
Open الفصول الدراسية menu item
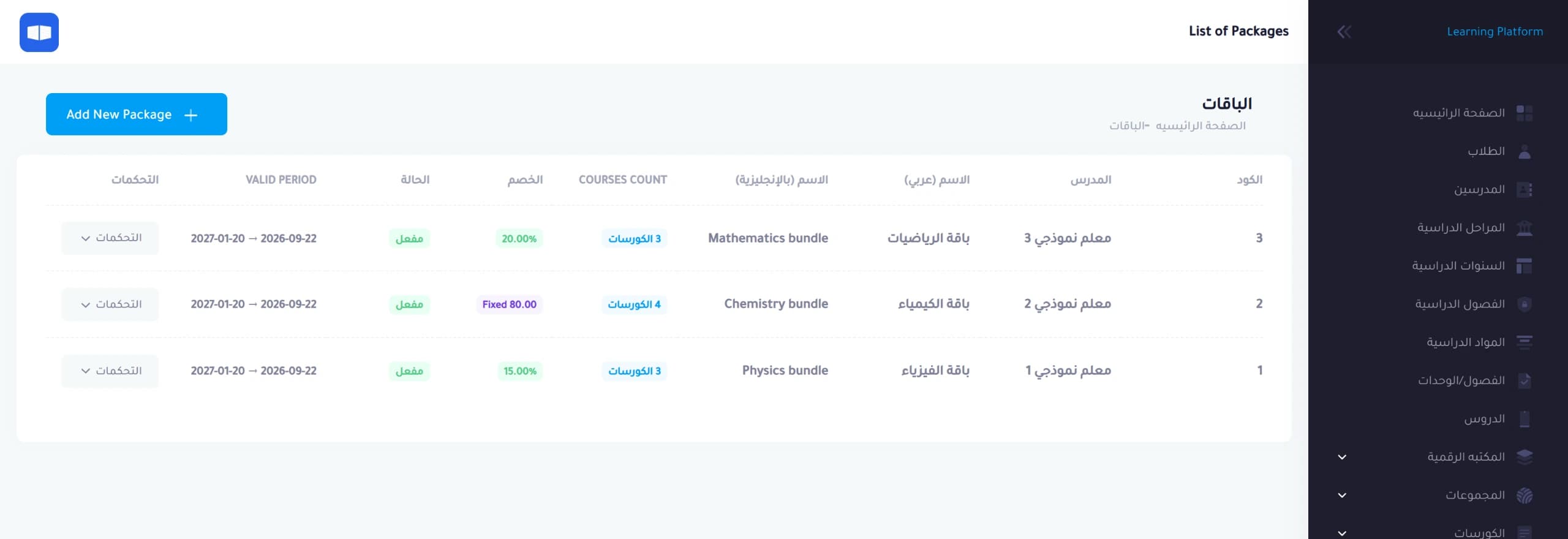tap(1460, 304)
